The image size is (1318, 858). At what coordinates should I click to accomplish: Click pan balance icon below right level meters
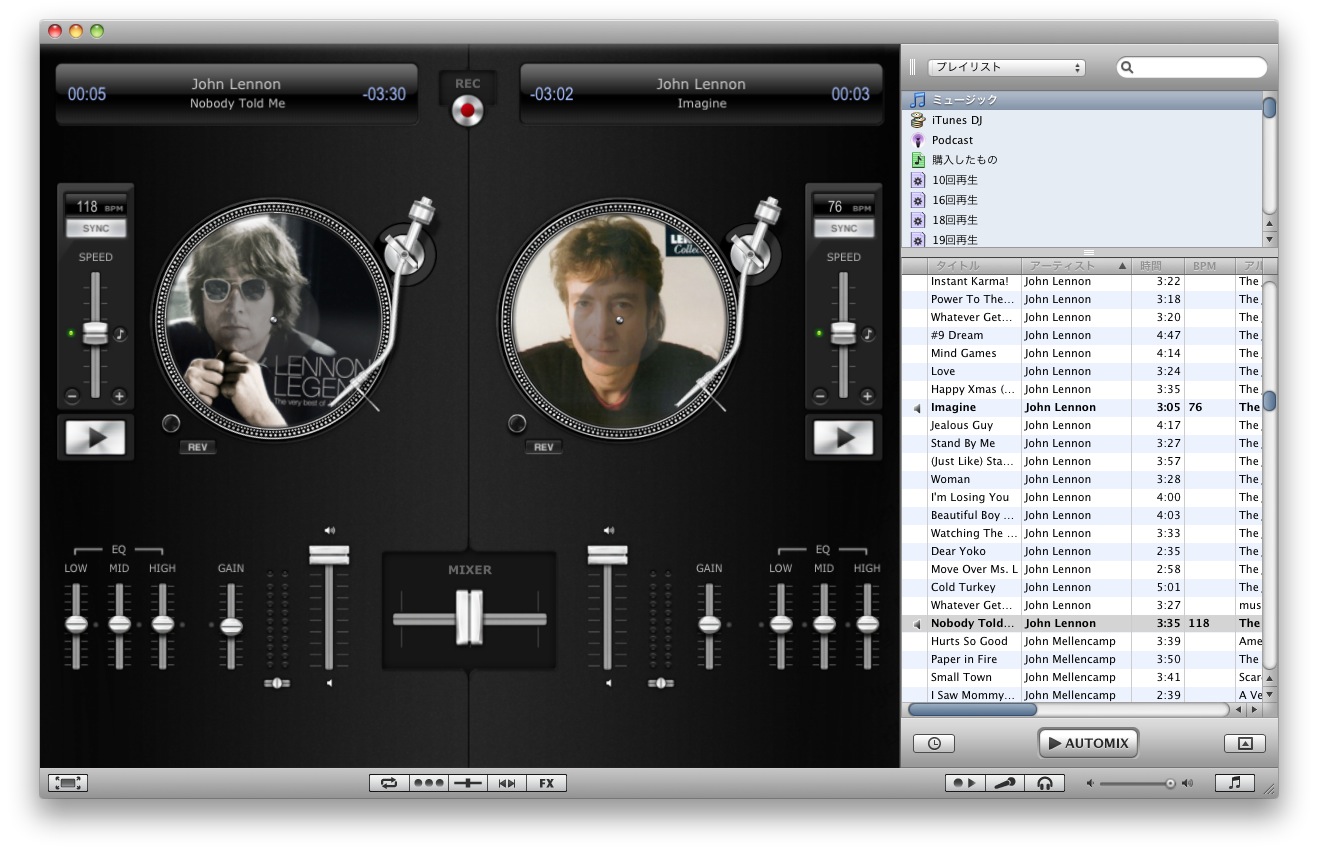pos(660,683)
